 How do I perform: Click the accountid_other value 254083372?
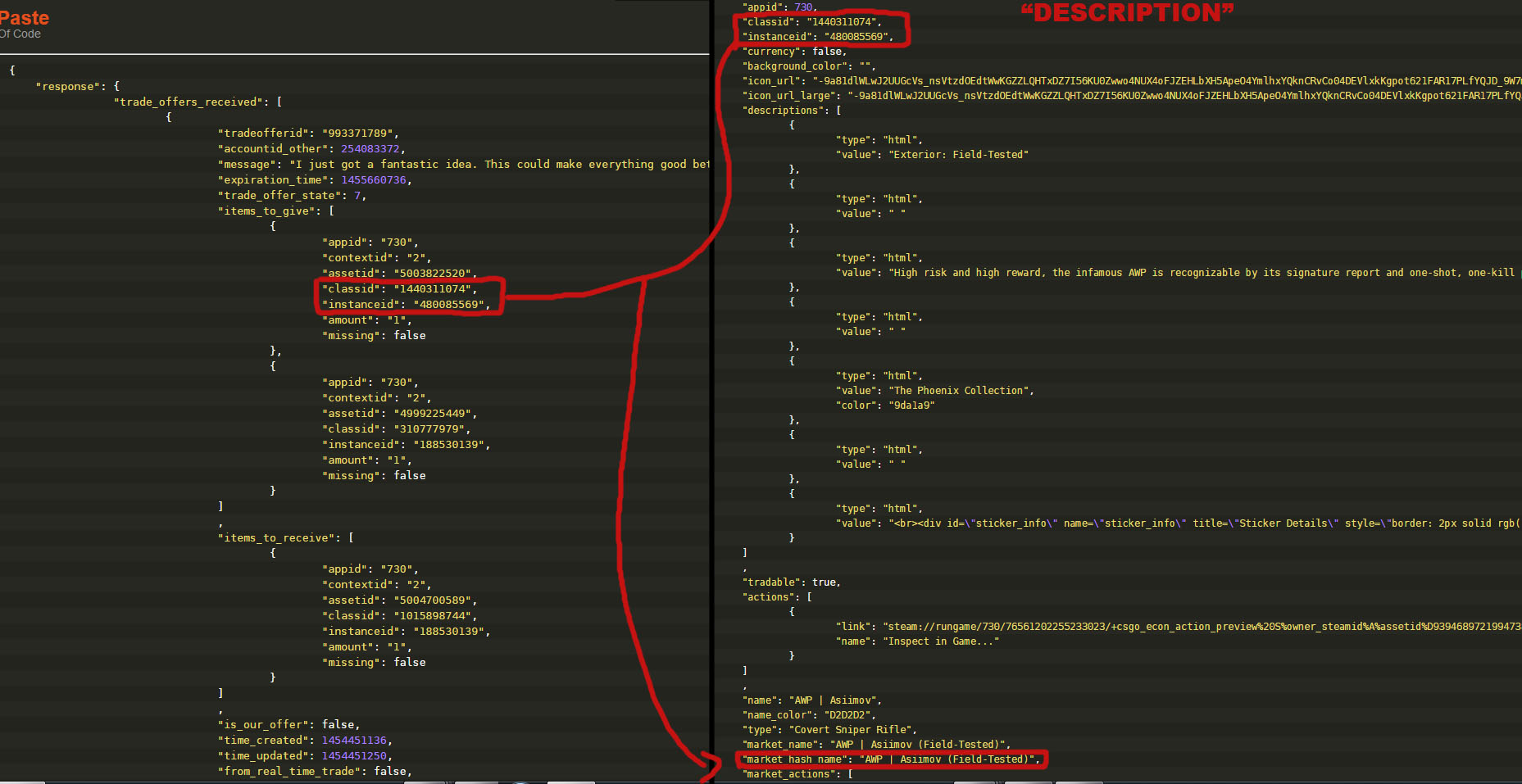click(x=370, y=148)
